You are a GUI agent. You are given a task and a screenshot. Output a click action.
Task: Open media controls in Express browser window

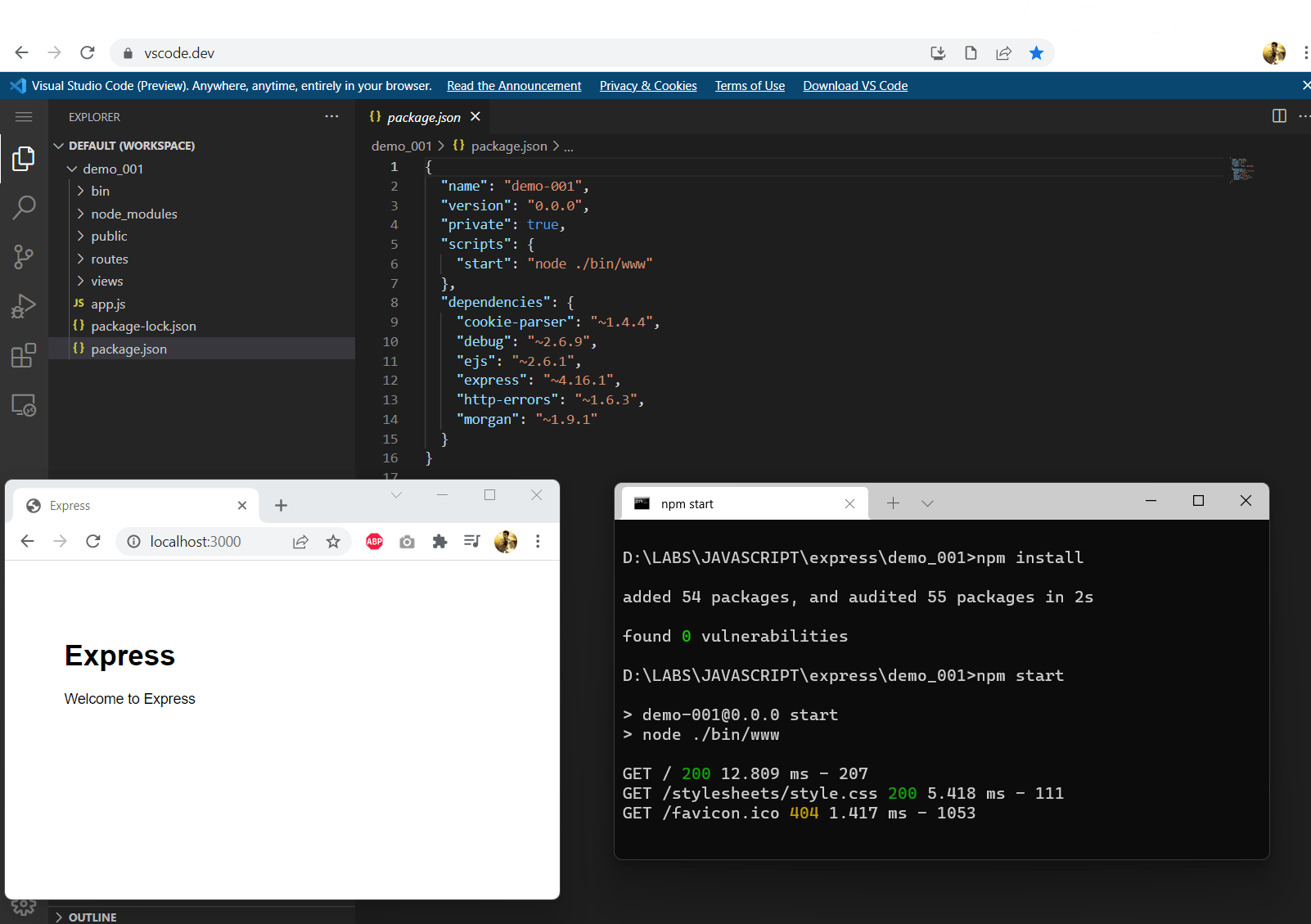point(472,541)
